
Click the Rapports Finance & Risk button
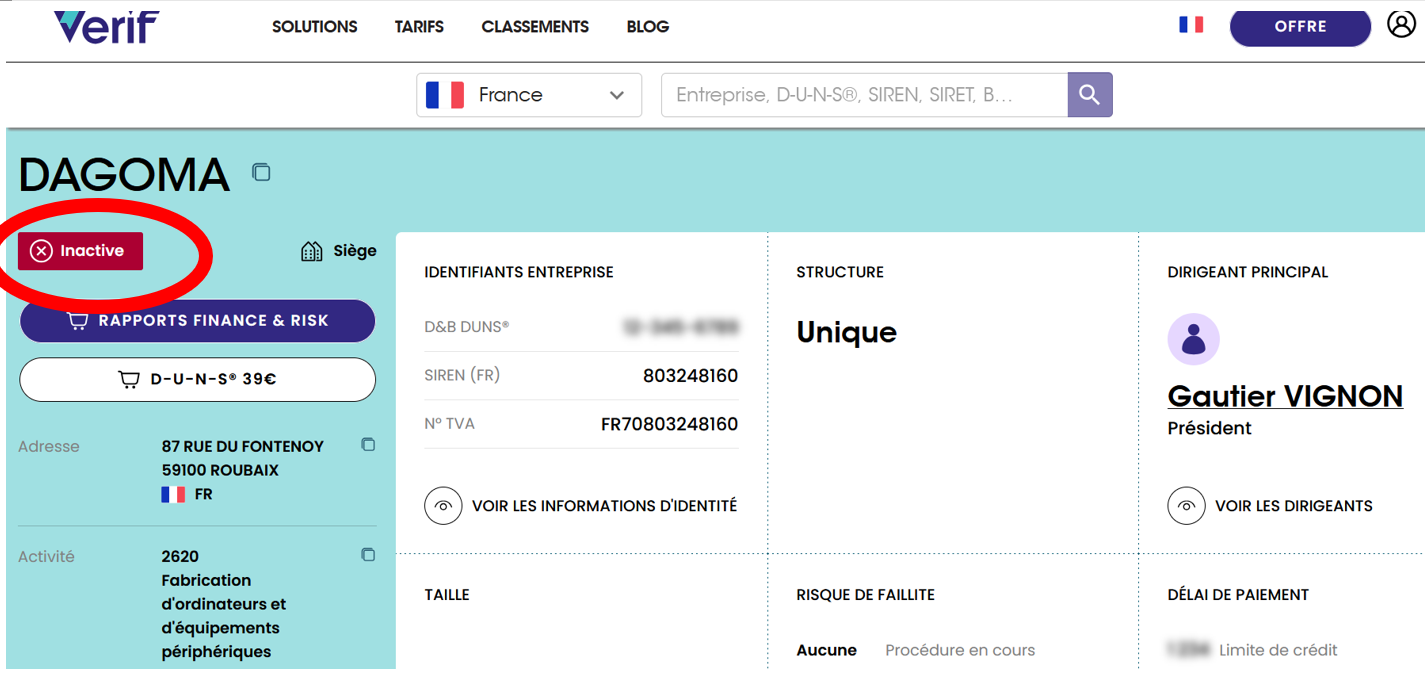coord(197,321)
